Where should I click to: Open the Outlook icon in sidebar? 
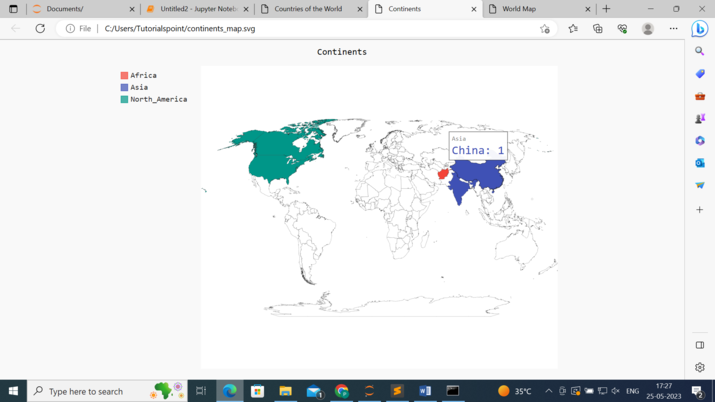[699, 163]
